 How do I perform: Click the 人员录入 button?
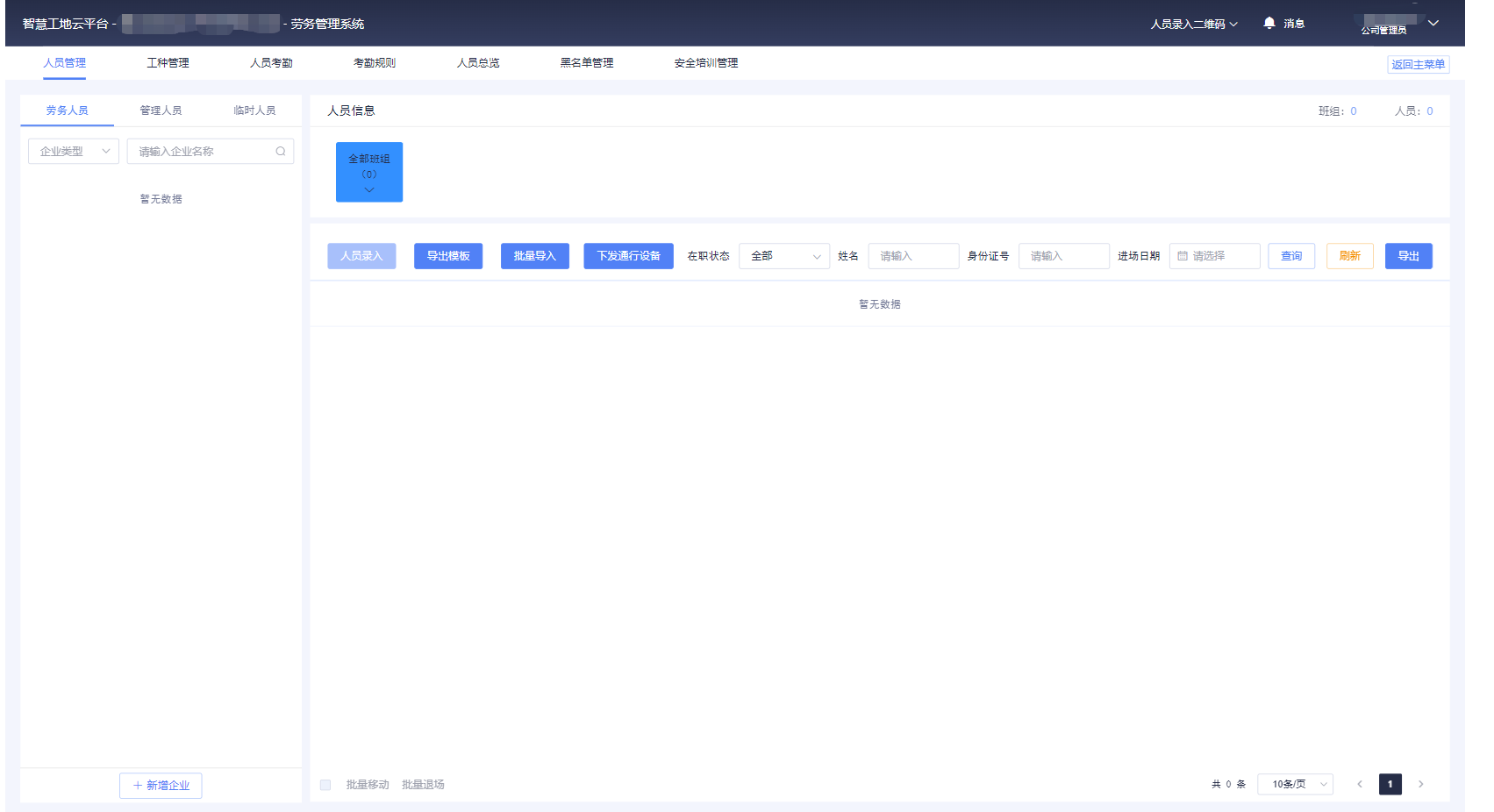[361, 256]
